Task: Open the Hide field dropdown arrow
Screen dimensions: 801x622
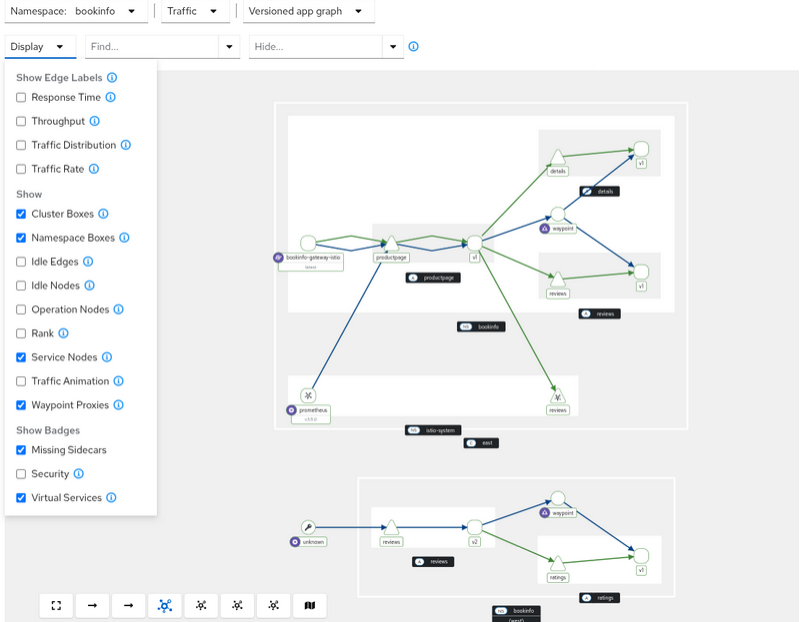Action: [393, 46]
